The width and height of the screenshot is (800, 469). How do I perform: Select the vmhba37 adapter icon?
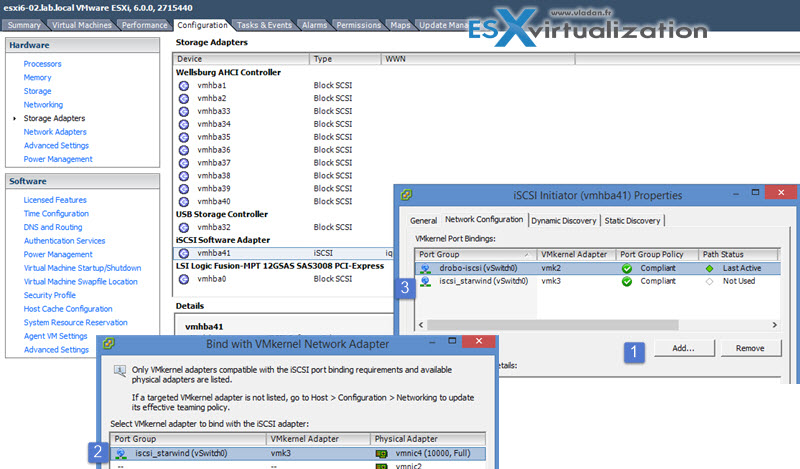point(184,163)
